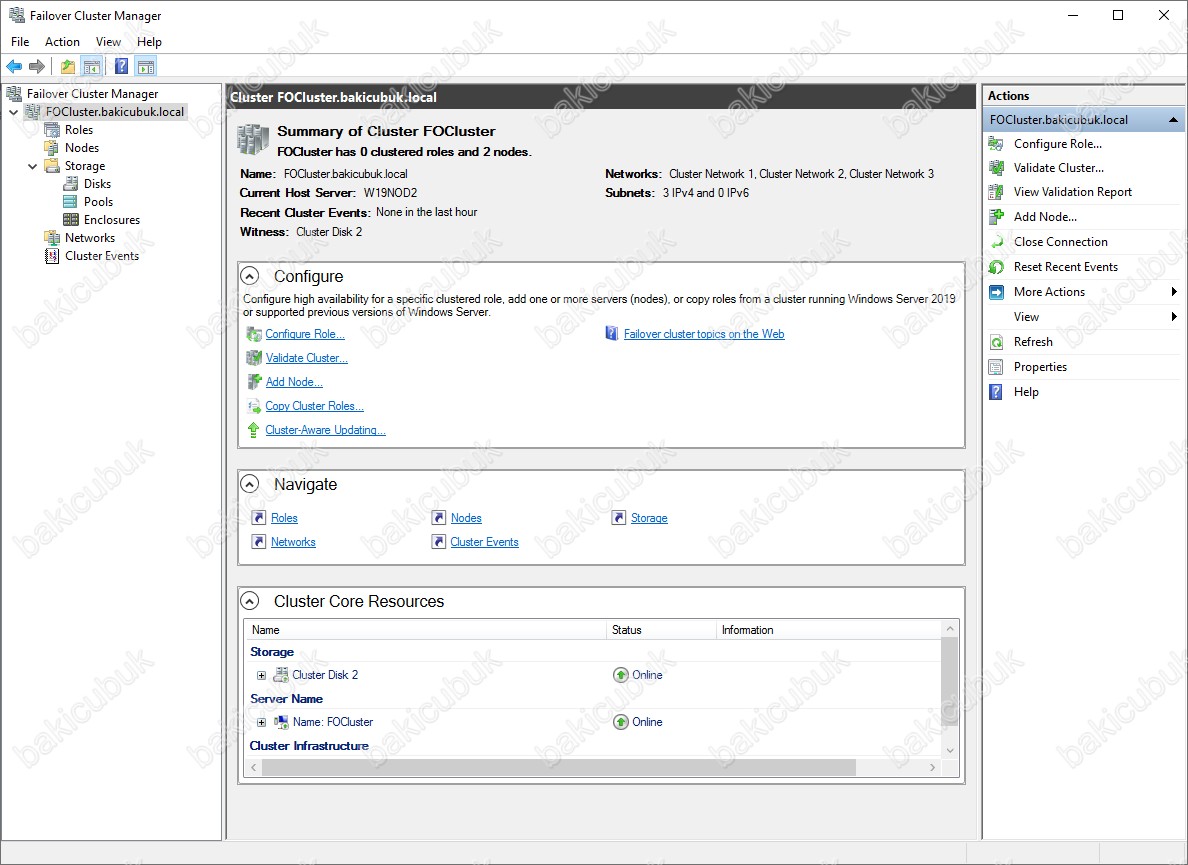Click the Forward arrow toolbar icon
The width and height of the screenshot is (1188, 865).
tap(36, 67)
